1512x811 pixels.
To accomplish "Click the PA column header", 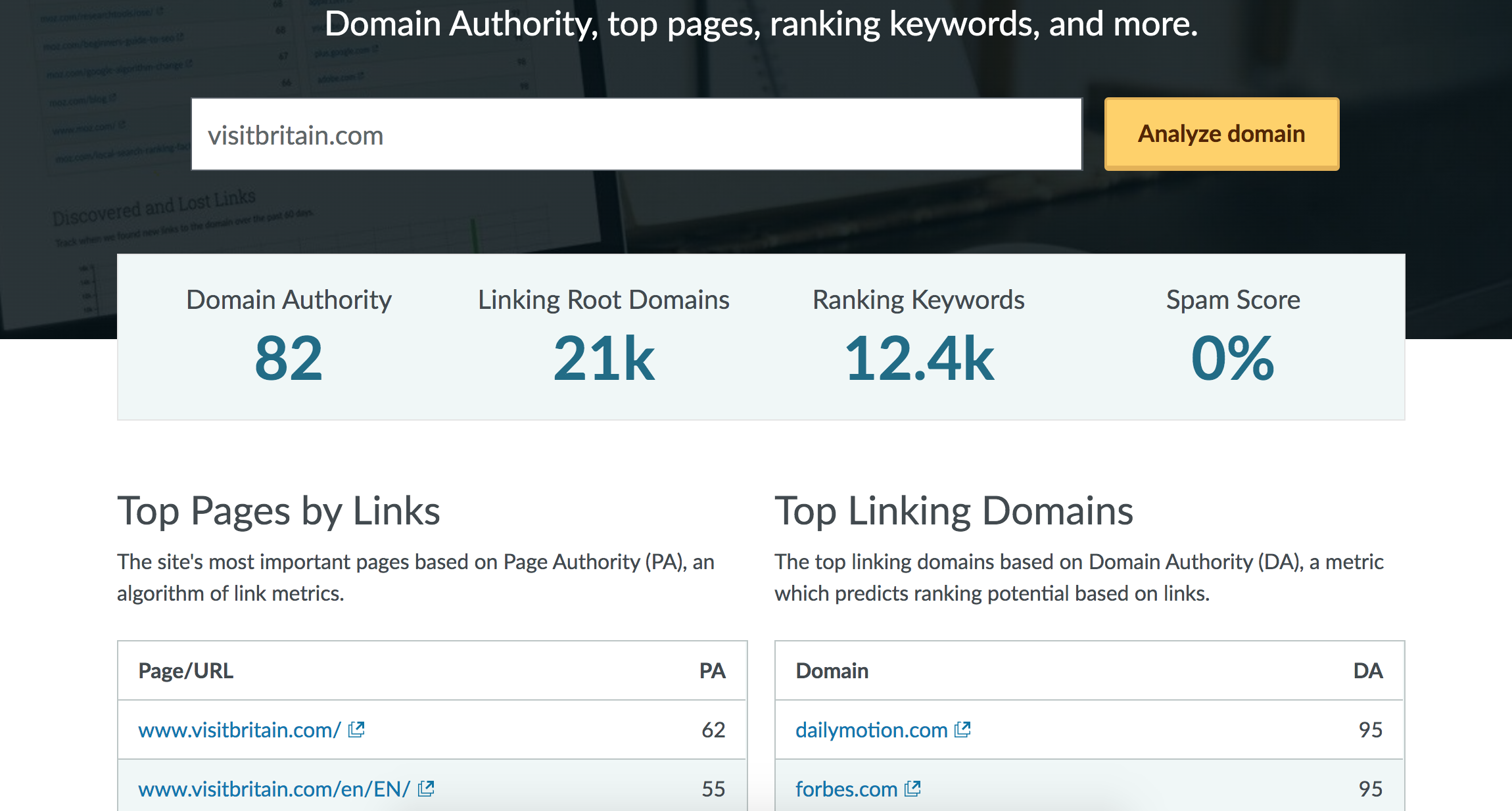I will coord(712,670).
